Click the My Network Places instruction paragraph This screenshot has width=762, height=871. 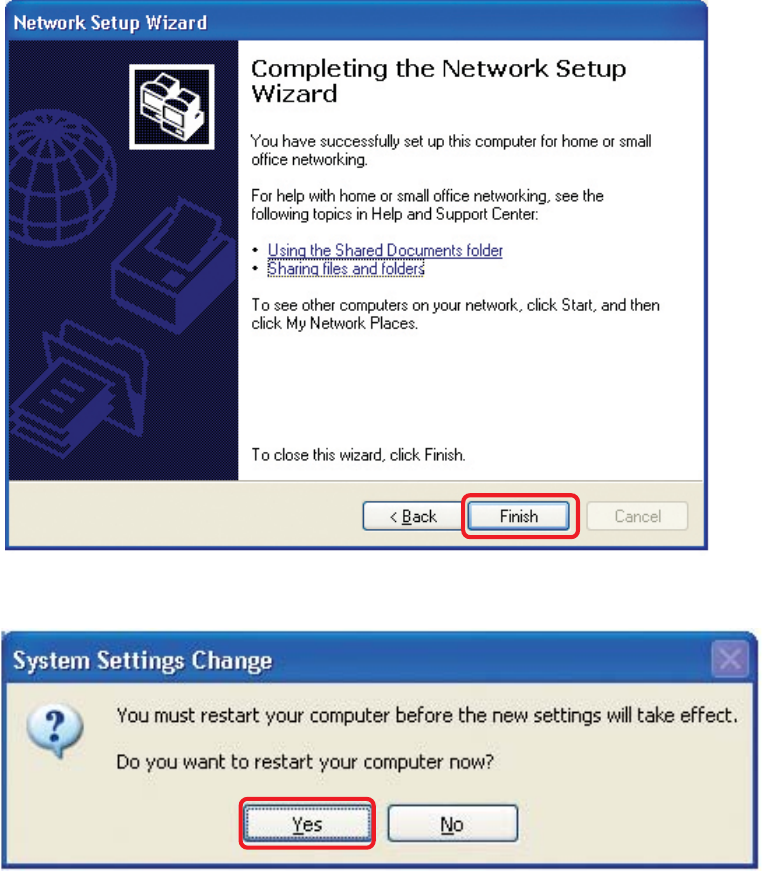point(455,314)
